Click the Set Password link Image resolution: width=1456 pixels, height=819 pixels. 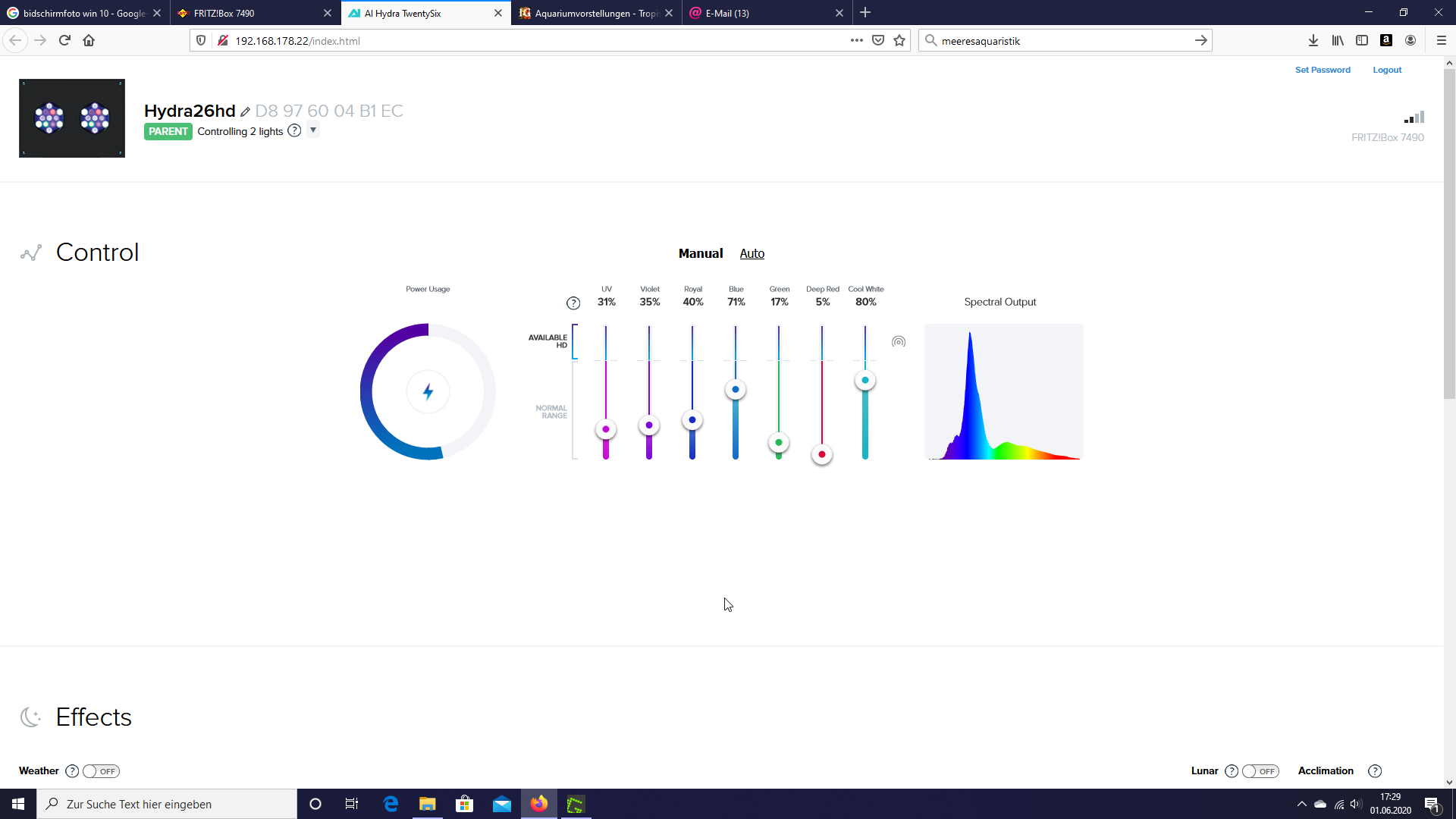click(1323, 70)
